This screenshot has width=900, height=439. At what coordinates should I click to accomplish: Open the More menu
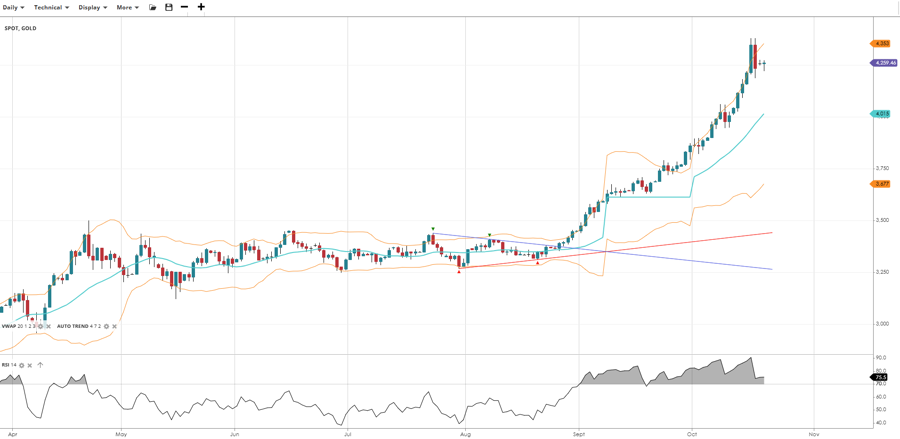click(x=127, y=7)
